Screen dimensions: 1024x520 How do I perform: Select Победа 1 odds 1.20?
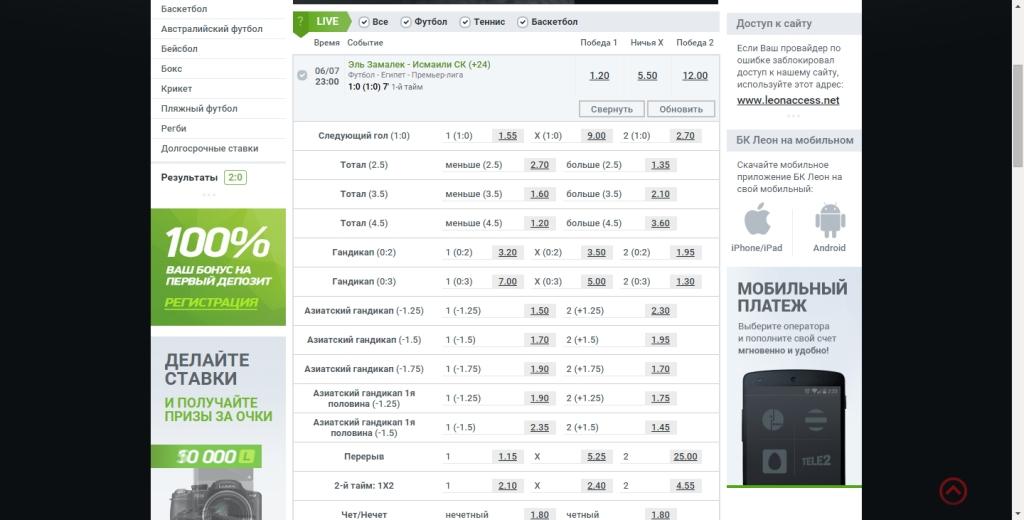click(599, 76)
